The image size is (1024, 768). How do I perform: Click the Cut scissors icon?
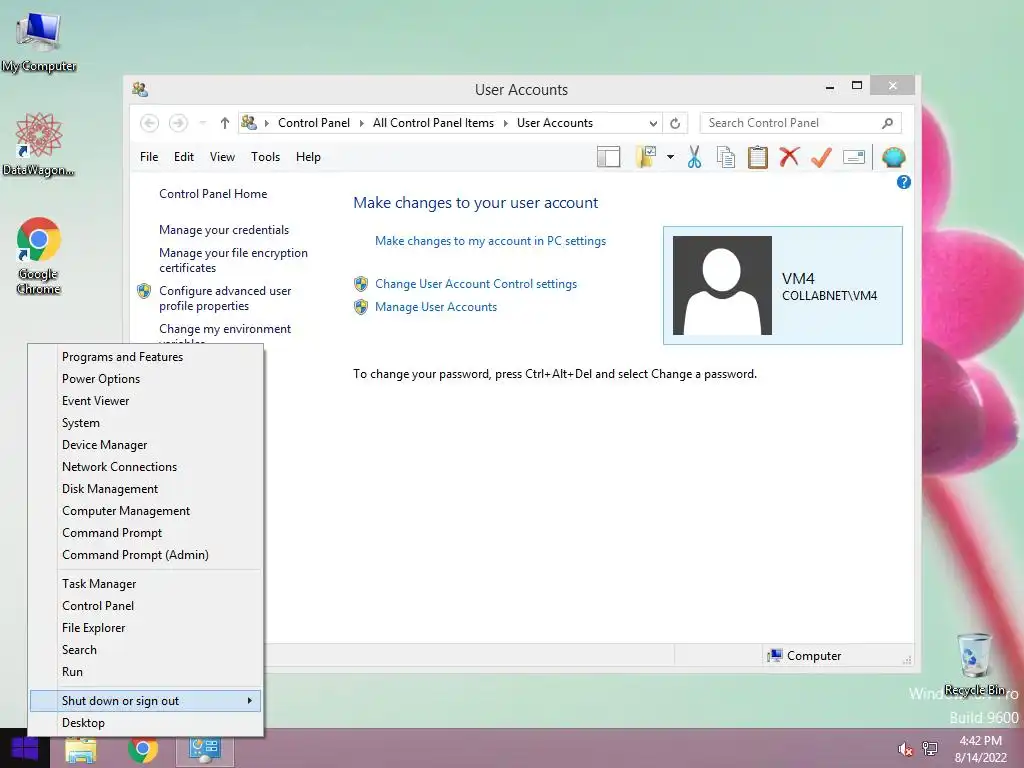694,157
